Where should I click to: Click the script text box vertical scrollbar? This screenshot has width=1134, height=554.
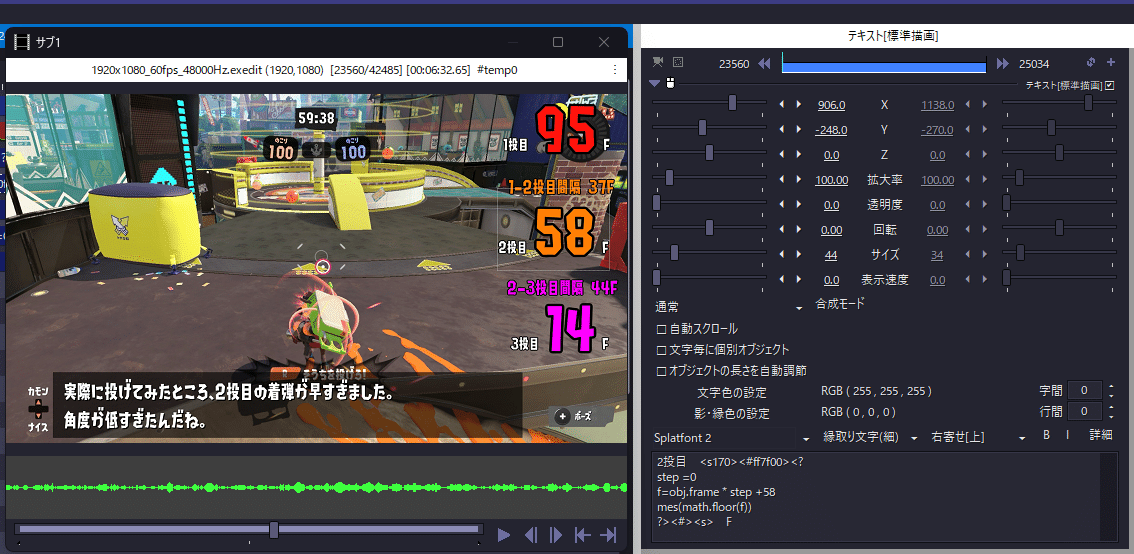coord(1108,497)
